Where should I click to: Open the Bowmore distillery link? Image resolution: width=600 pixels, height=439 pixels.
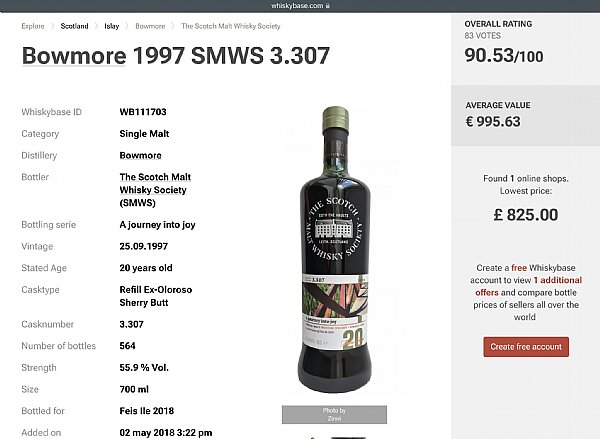[140, 155]
